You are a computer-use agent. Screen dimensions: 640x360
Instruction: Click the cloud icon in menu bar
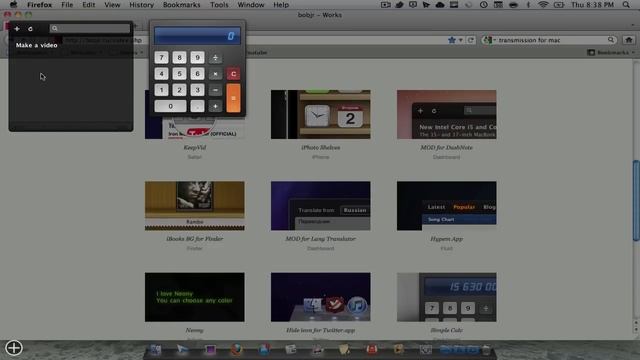(x=440, y=5)
